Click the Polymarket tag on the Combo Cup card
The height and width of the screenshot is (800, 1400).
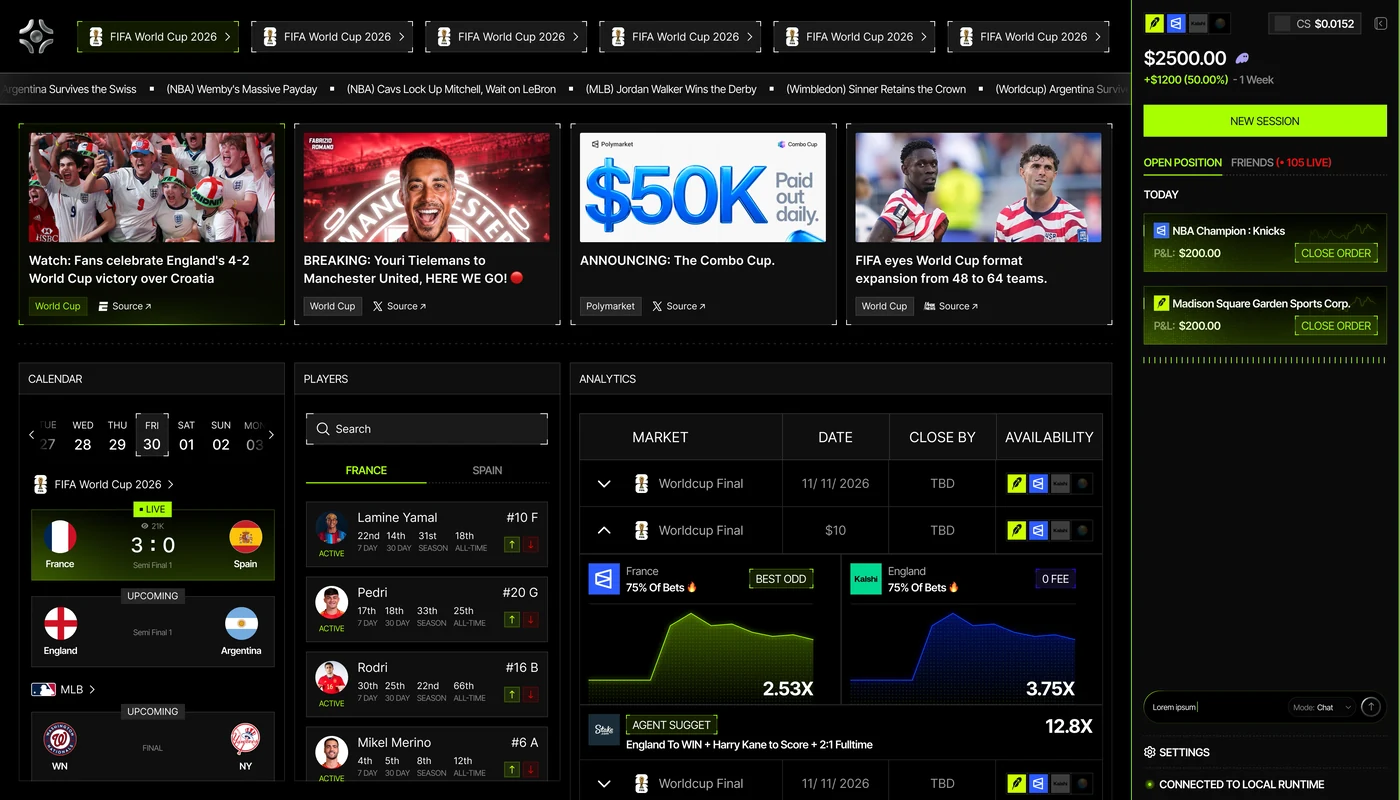610,306
